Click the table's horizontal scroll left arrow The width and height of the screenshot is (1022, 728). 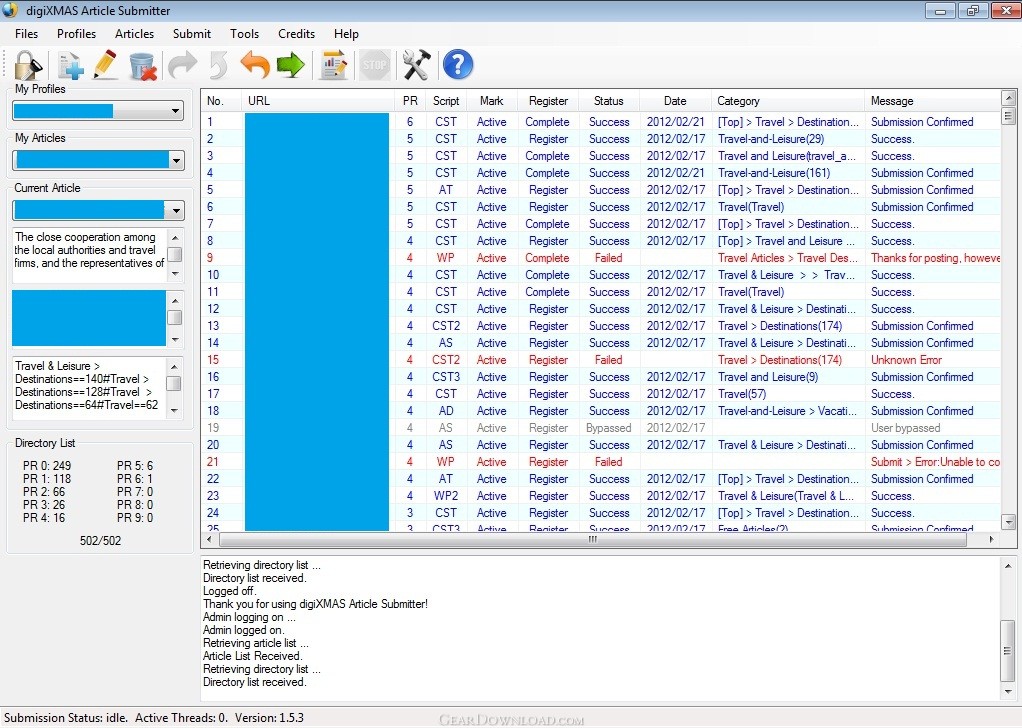[x=209, y=540]
